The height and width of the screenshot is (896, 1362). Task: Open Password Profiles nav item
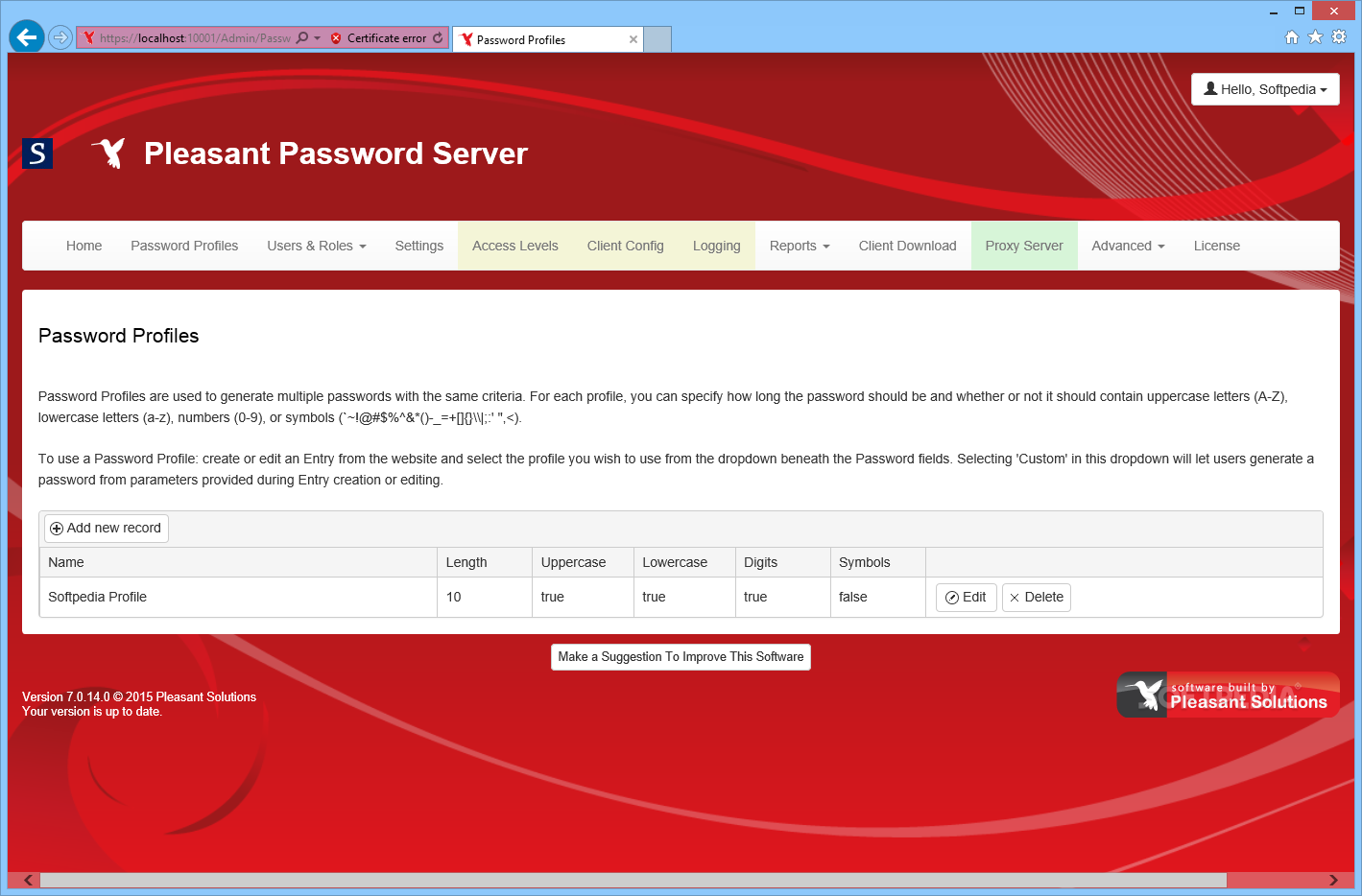(x=184, y=246)
